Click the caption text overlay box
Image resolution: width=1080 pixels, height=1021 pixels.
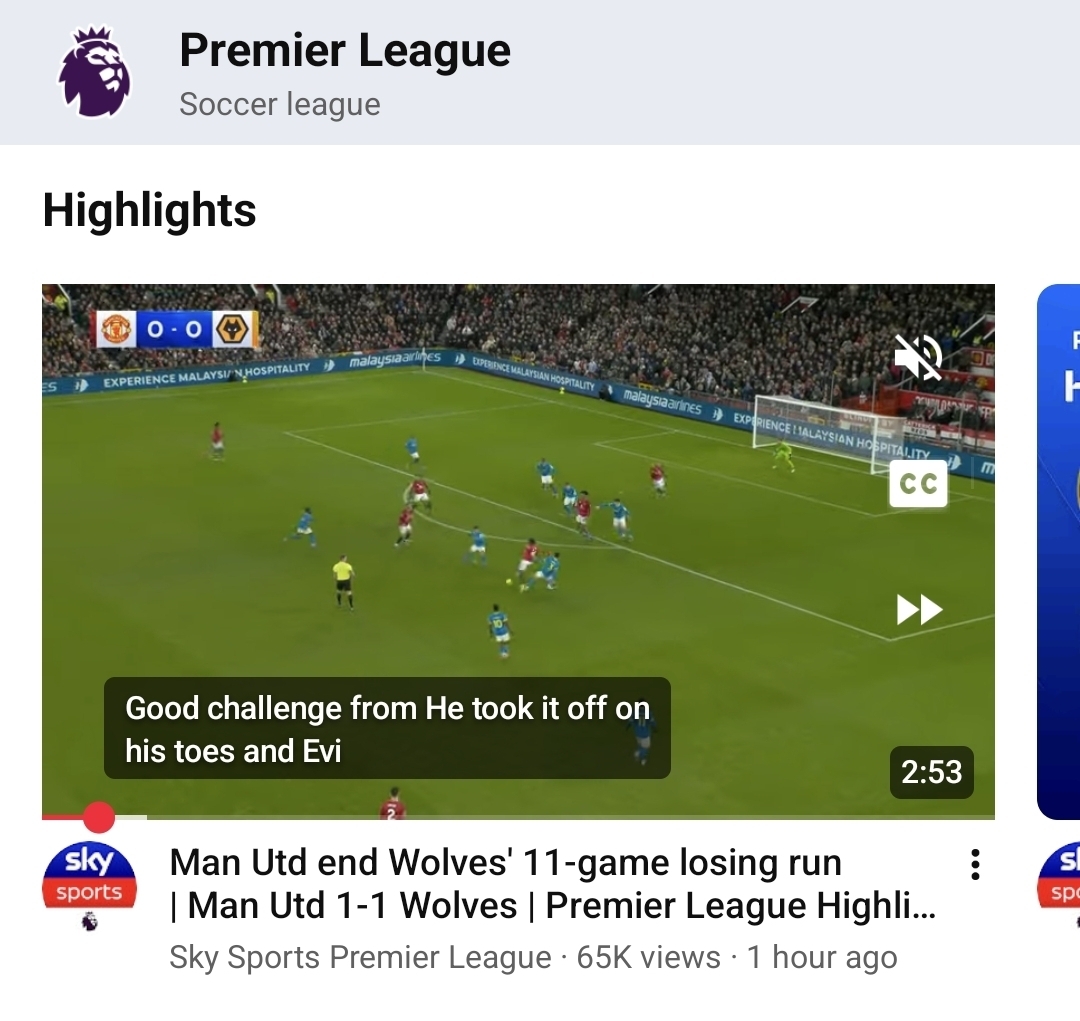(x=387, y=728)
